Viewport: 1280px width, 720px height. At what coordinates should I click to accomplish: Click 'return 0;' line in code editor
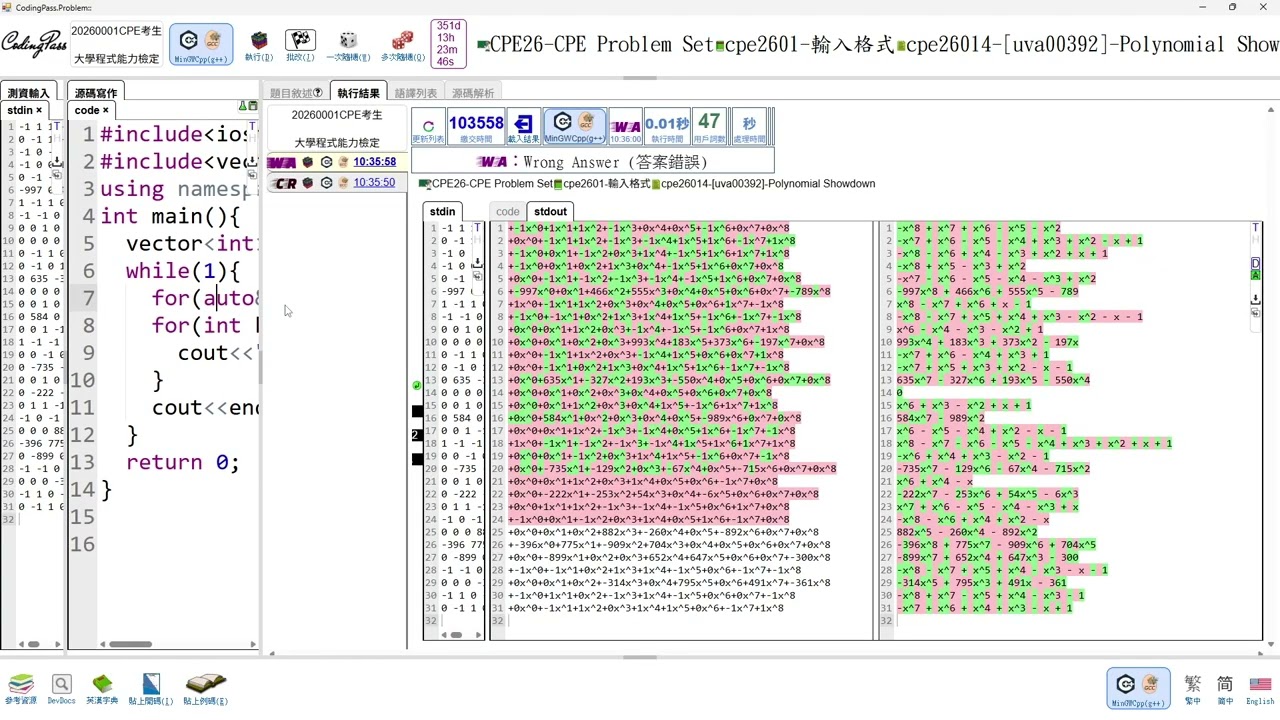click(x=182, y=462)
